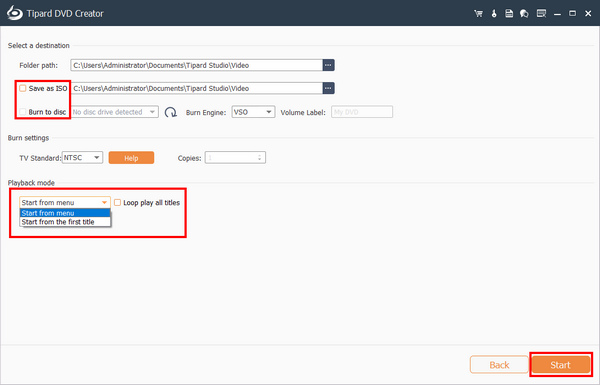
Task: Click the orange Help button
Action: pyautogui.click(x=131, y=158)
